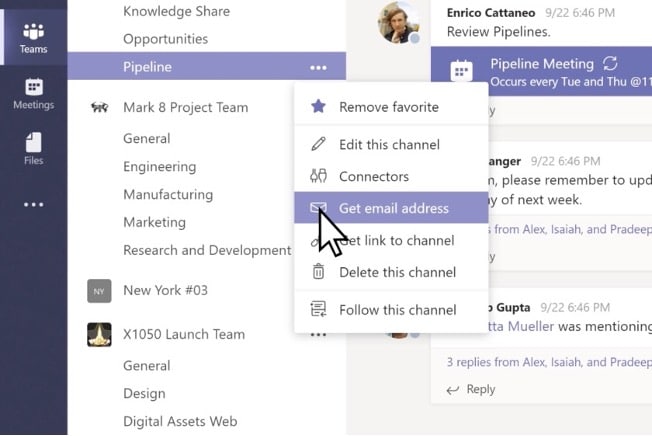Open the Pipeline Meeting title

542,64
